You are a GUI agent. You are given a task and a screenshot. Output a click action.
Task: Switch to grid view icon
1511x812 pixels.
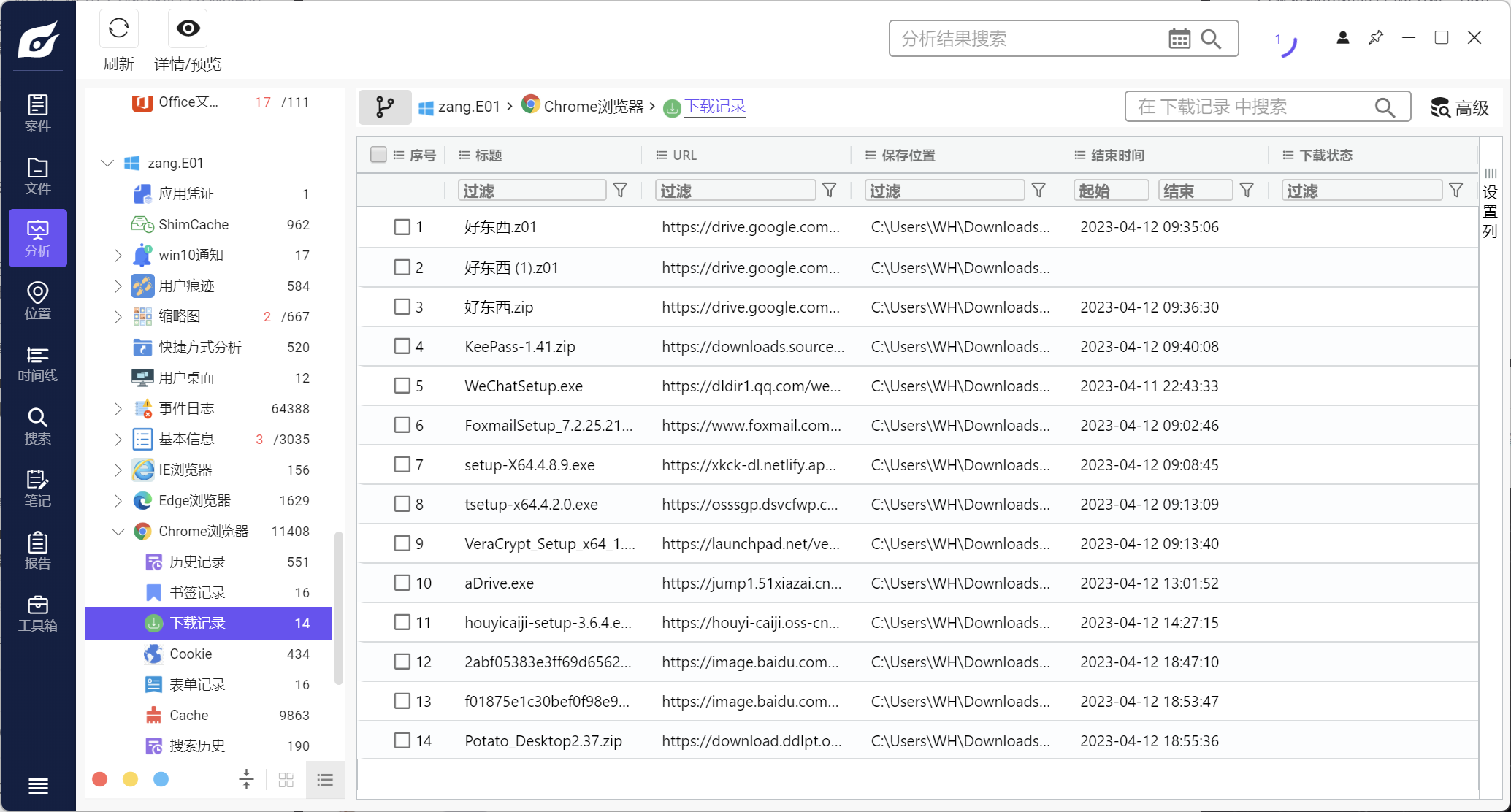coord(286,780)
